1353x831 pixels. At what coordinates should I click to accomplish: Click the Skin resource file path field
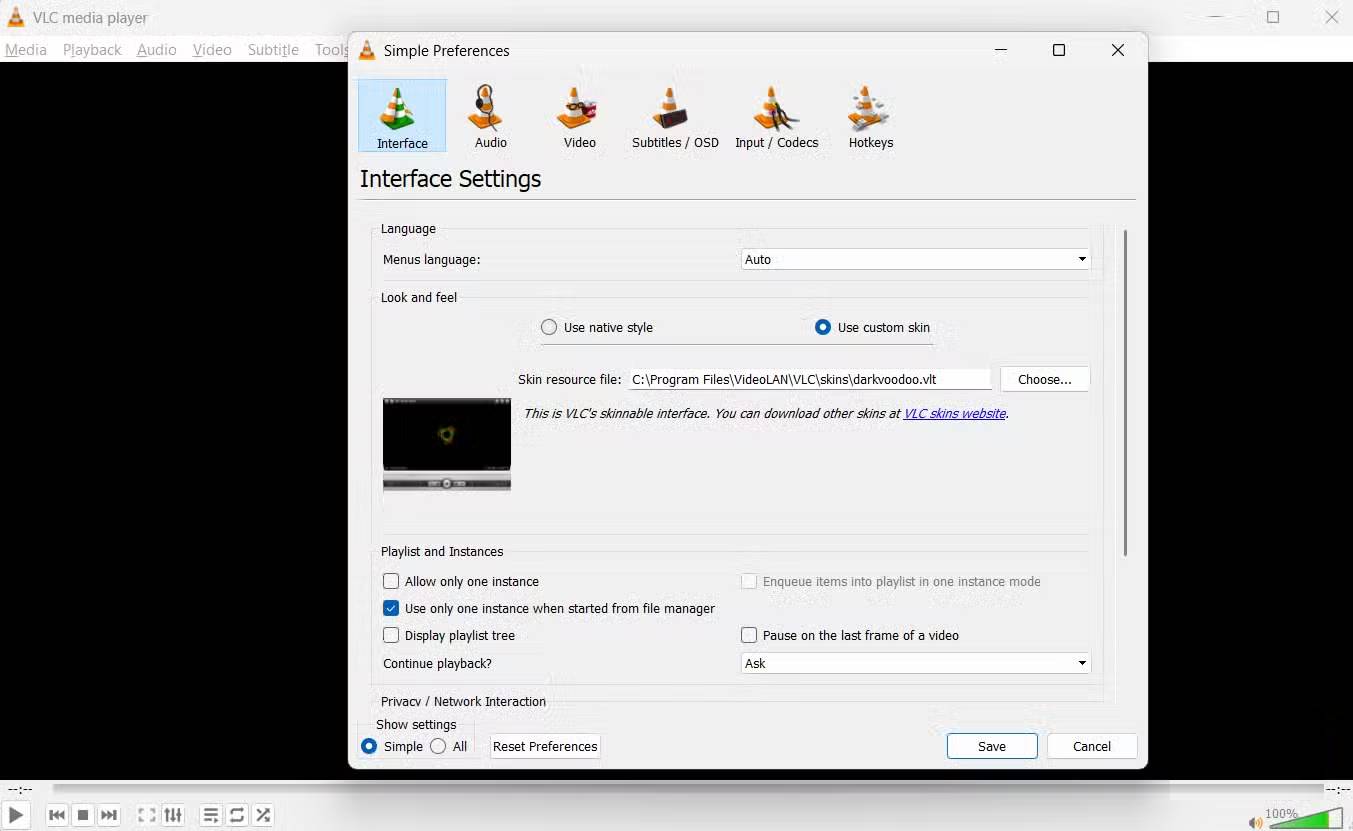point(808,379)
